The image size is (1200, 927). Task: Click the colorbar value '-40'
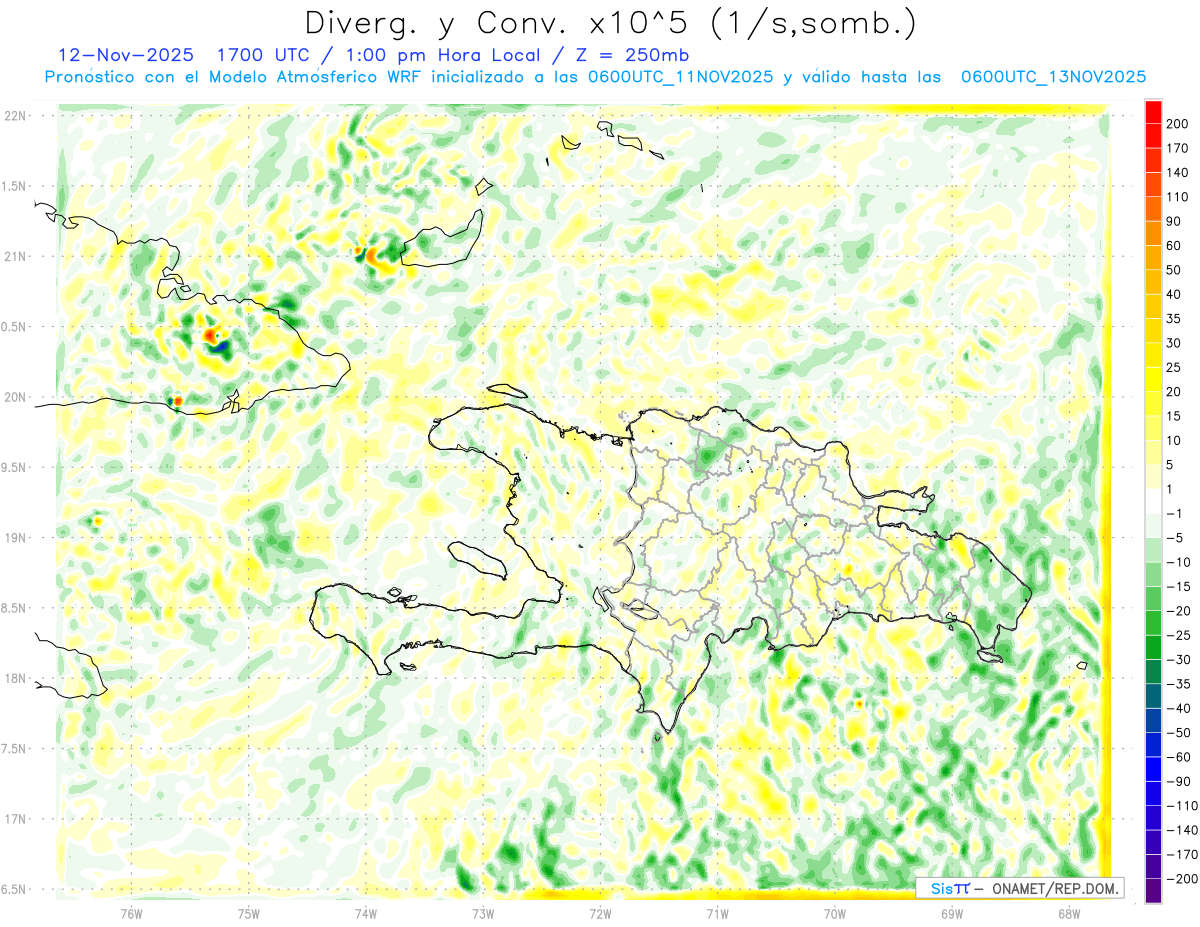[1179, 708]
